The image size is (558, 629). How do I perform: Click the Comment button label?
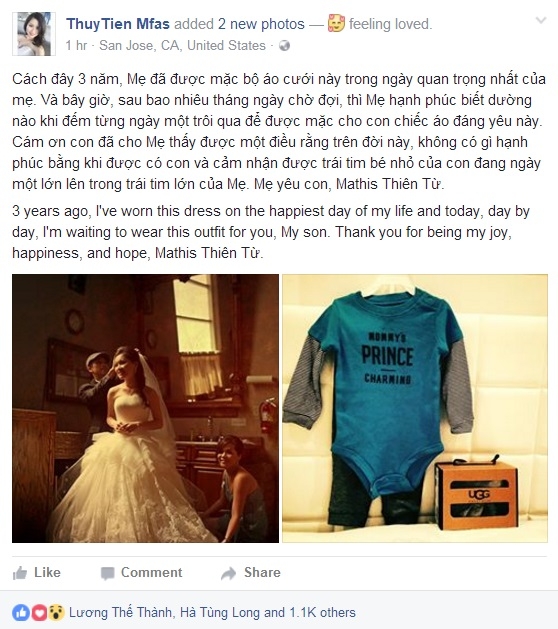[x=152, y=572]
